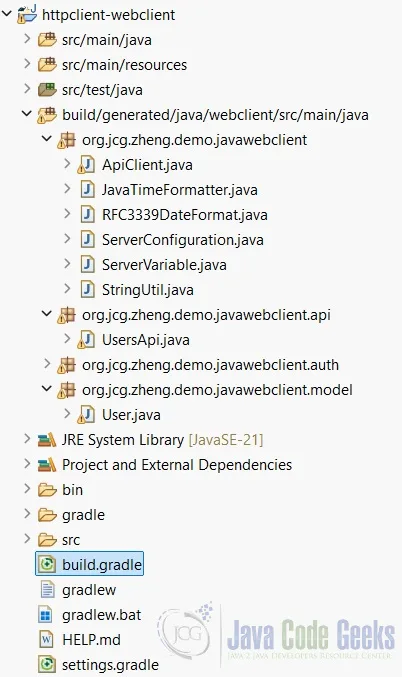Click the plain src folder icon
402x677 pixels.
[47, 540]
